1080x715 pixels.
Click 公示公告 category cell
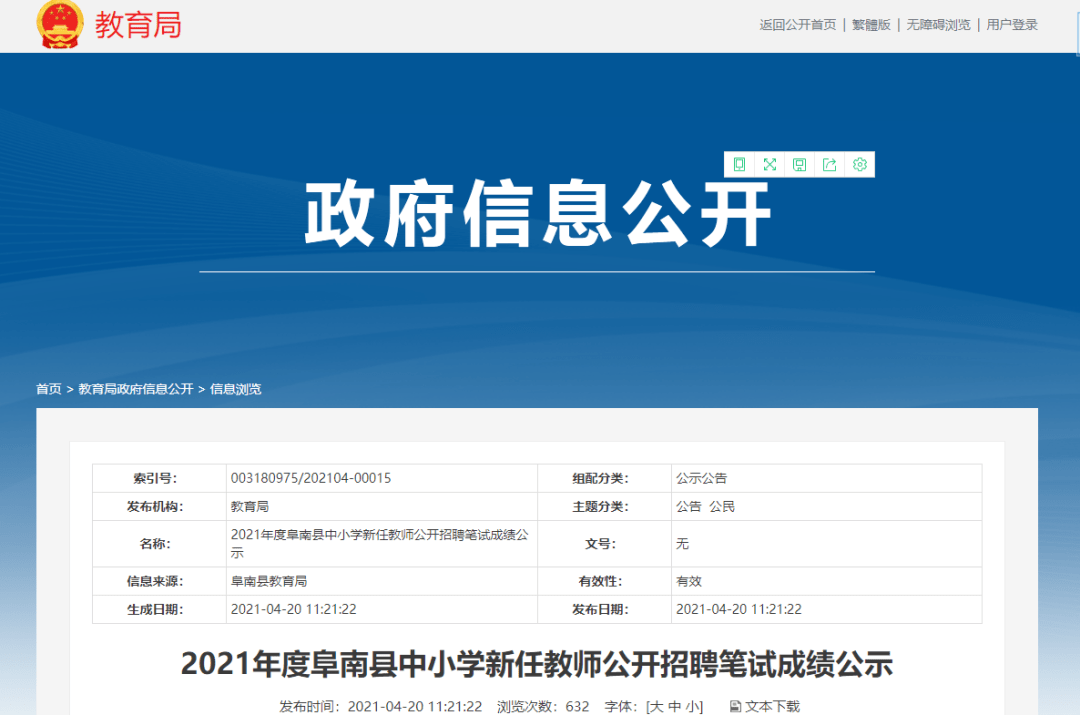click(827, 478)
